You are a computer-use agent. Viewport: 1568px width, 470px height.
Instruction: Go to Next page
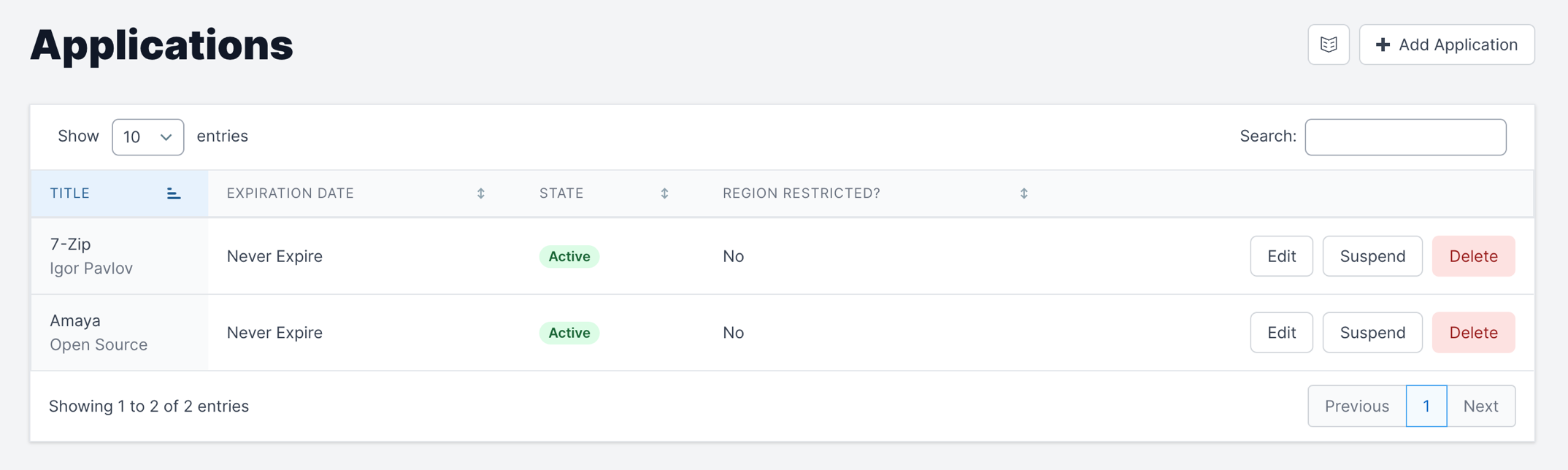point(1481,407)
